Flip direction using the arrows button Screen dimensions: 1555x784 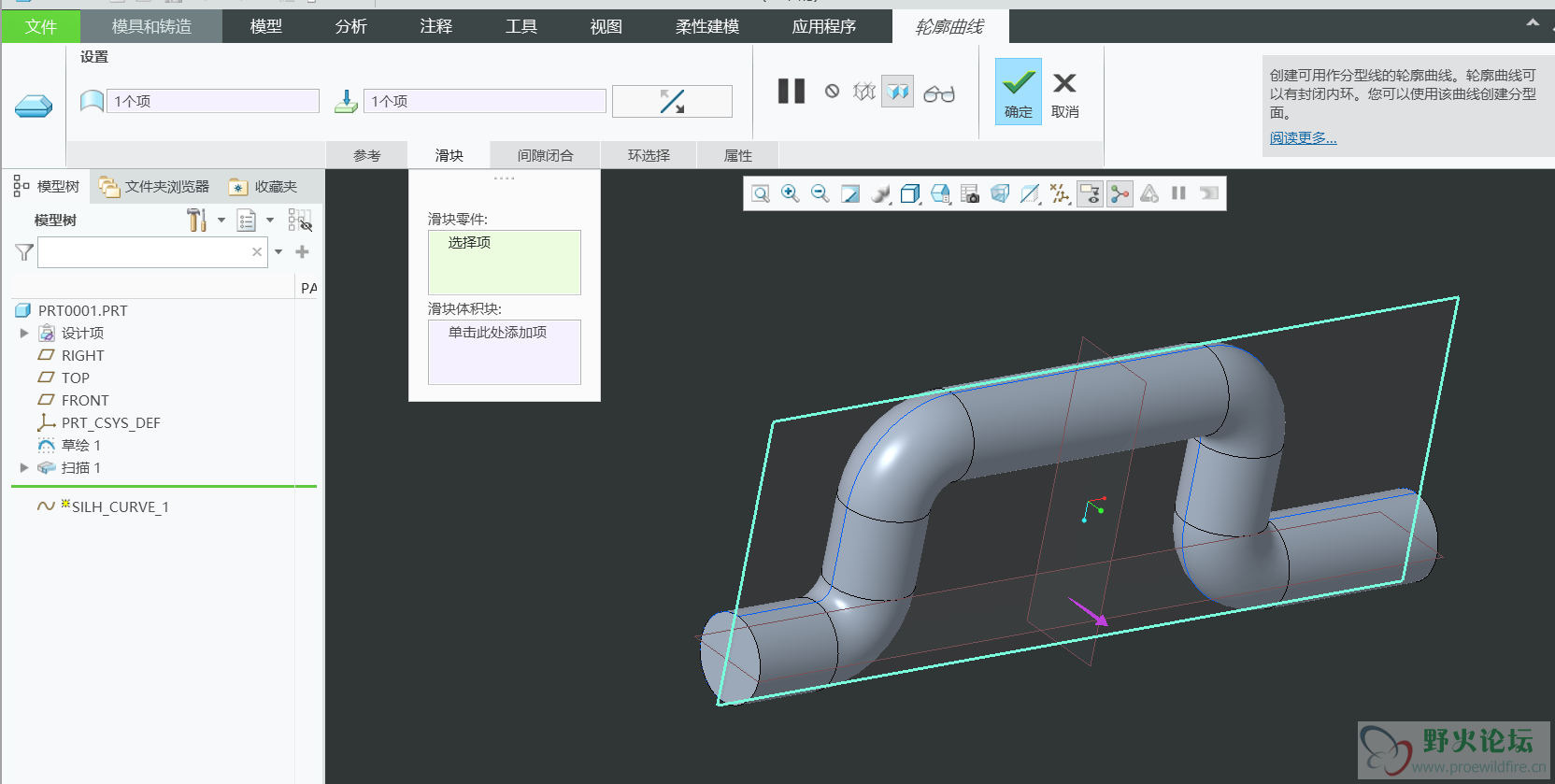pyautogui.click(x=672, y=101)
